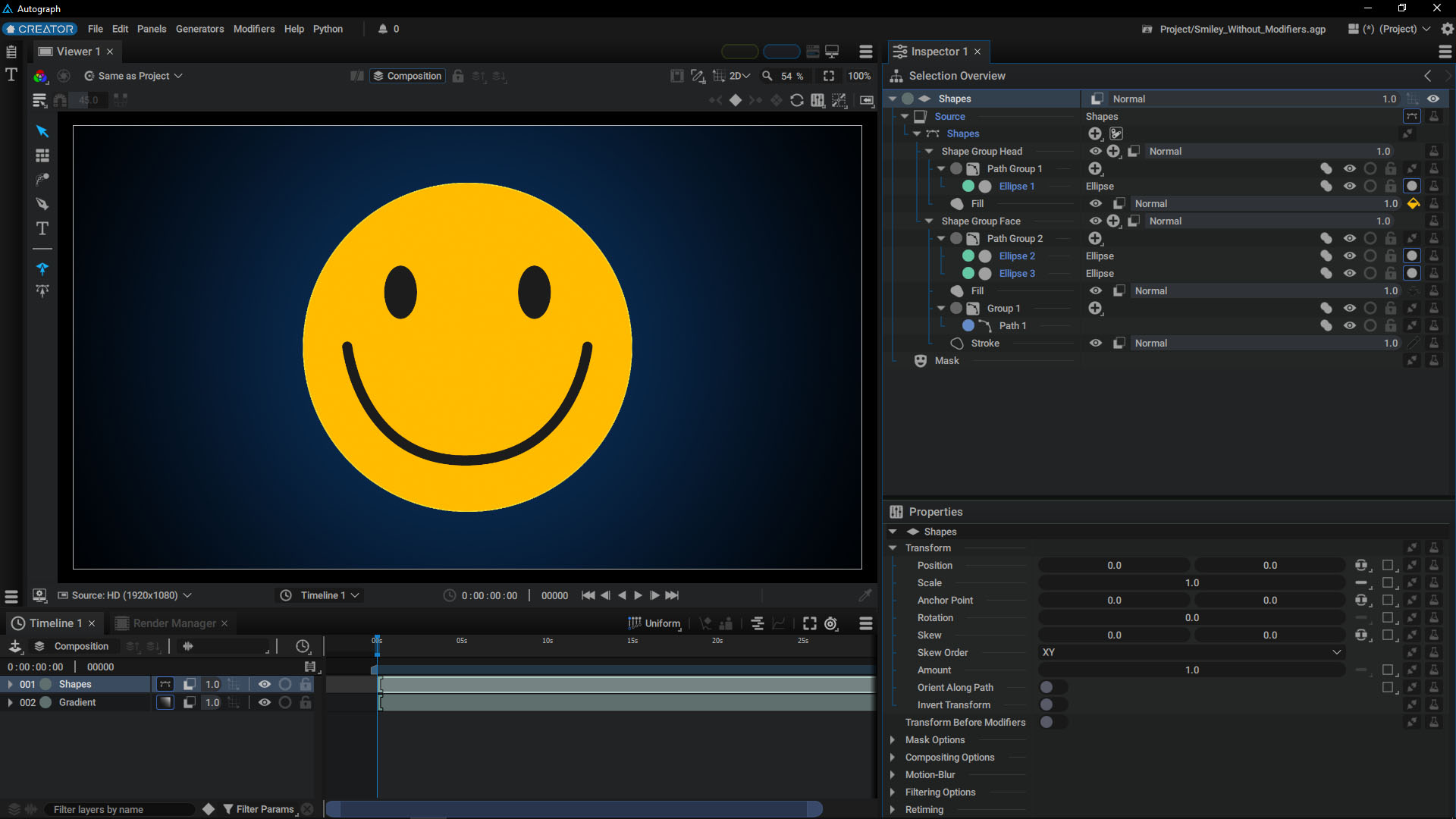
Task: Click the CREATOR mode button
Action: click(x=40, y=29)
